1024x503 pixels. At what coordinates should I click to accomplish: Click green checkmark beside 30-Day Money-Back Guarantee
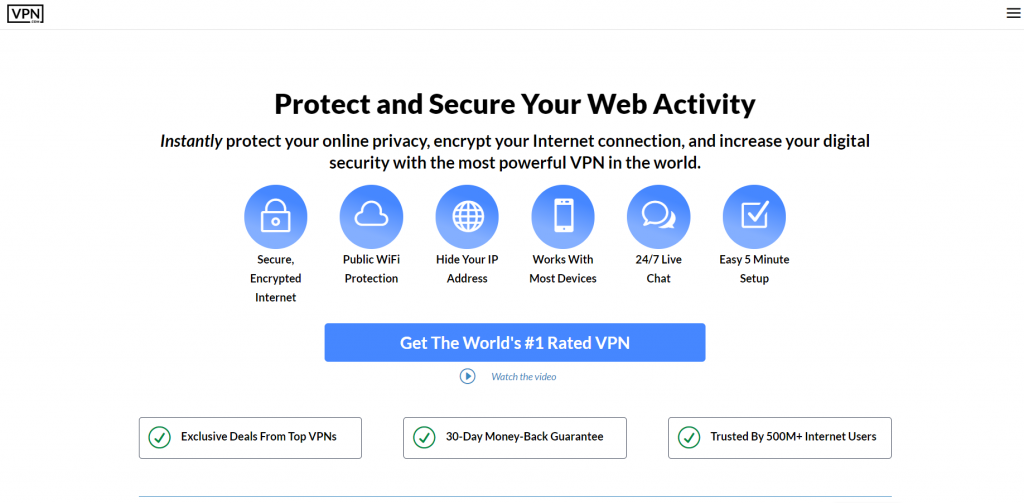[x=424, y=437]
